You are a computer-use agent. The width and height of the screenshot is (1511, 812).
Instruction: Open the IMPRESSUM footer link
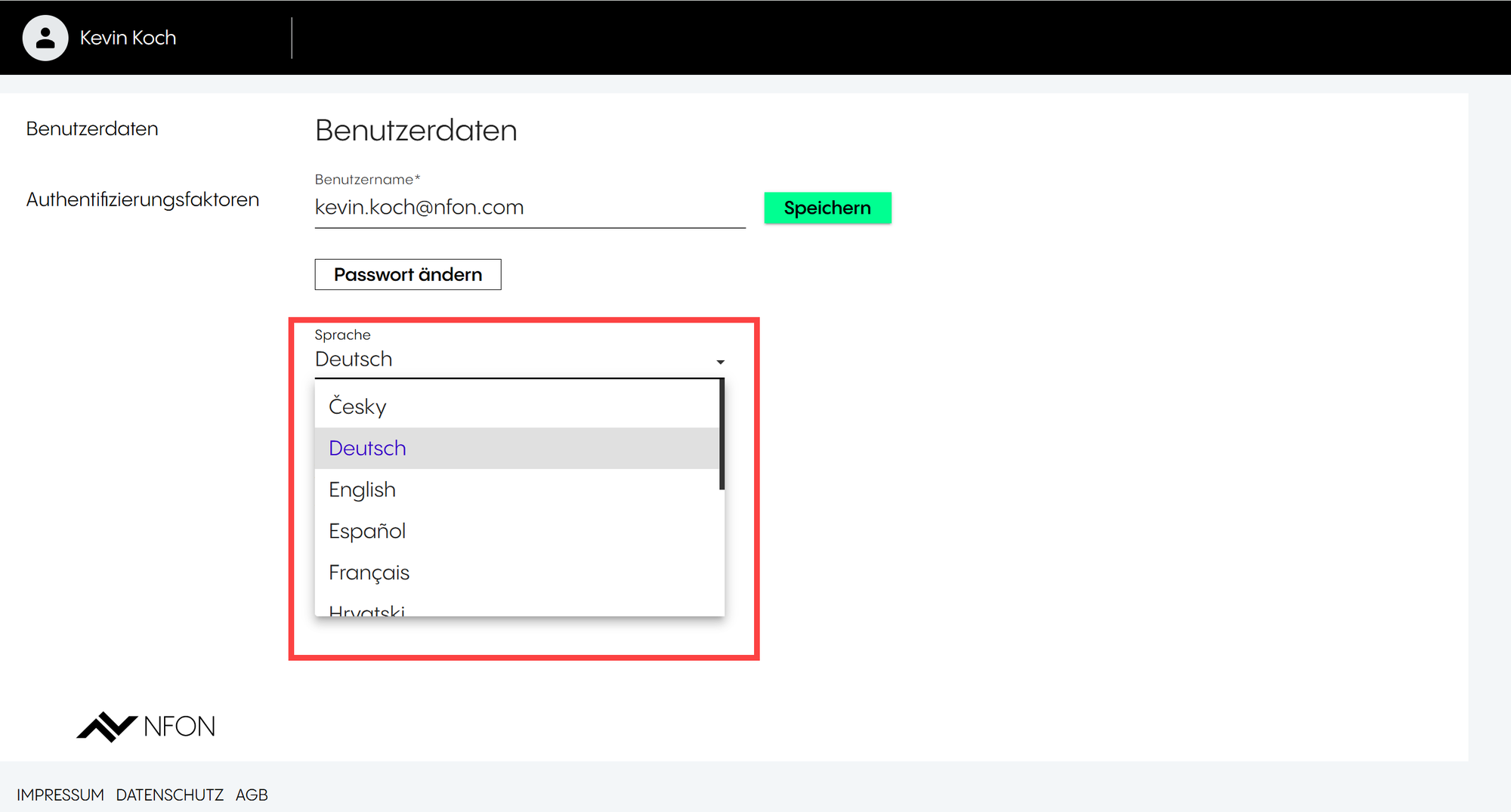click(60, 795)
